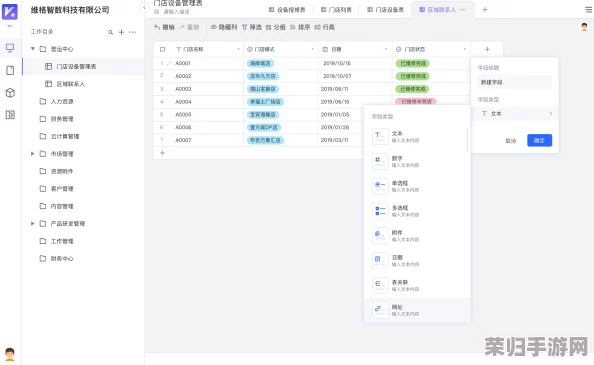This screenshot has width=594, height=365.
Task: Click the 重做 redo toolbar item
Action: point(189,27)
